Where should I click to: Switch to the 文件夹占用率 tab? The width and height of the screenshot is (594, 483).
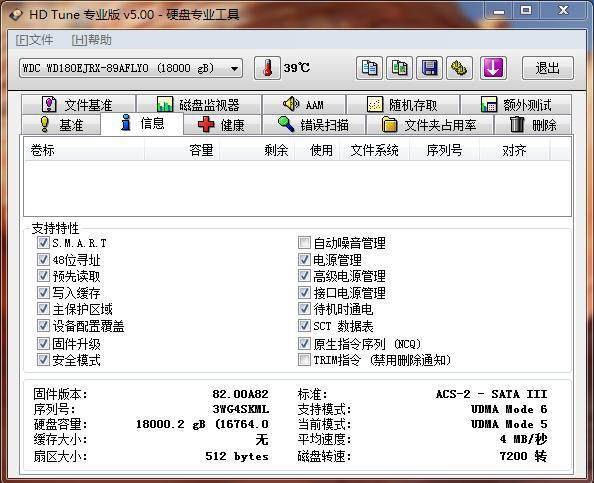tap(430, 124)
